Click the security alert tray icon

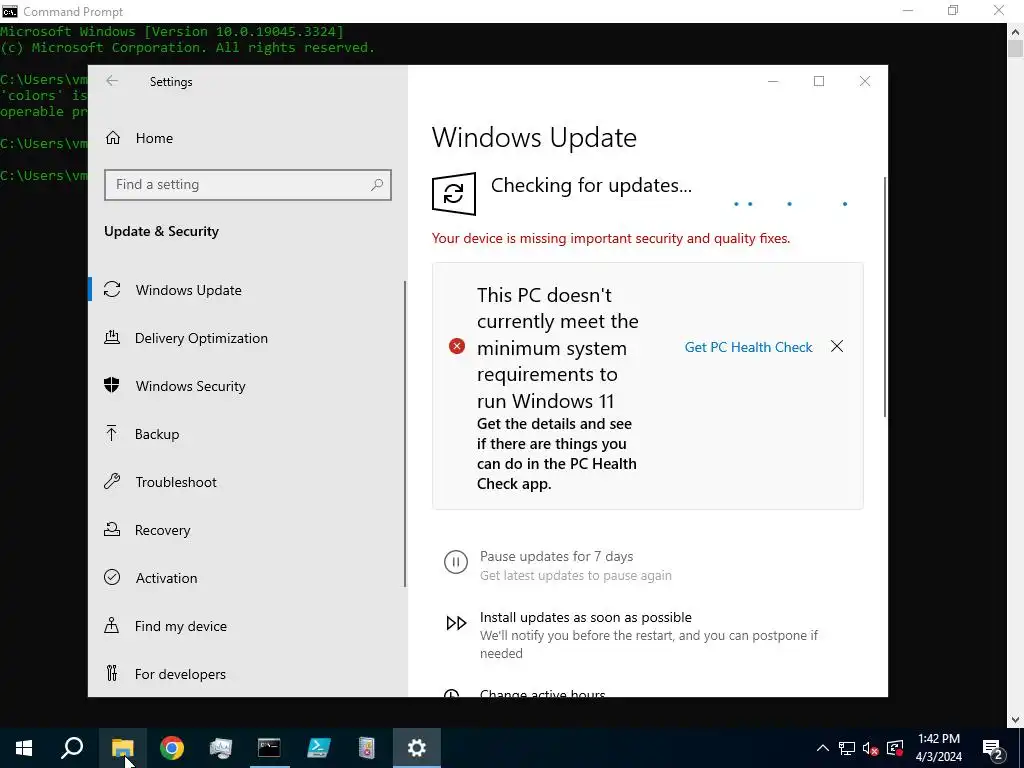[x=895, y=748]
